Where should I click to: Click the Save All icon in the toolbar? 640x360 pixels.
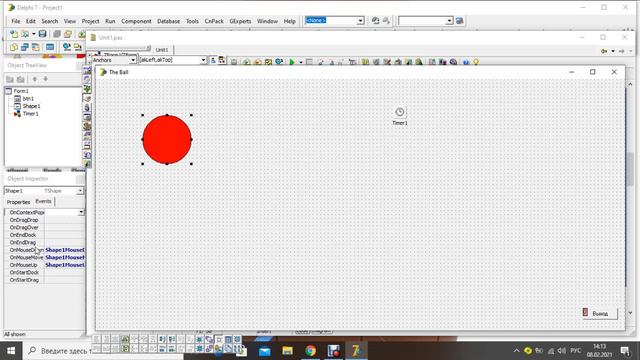click(57, 34)
